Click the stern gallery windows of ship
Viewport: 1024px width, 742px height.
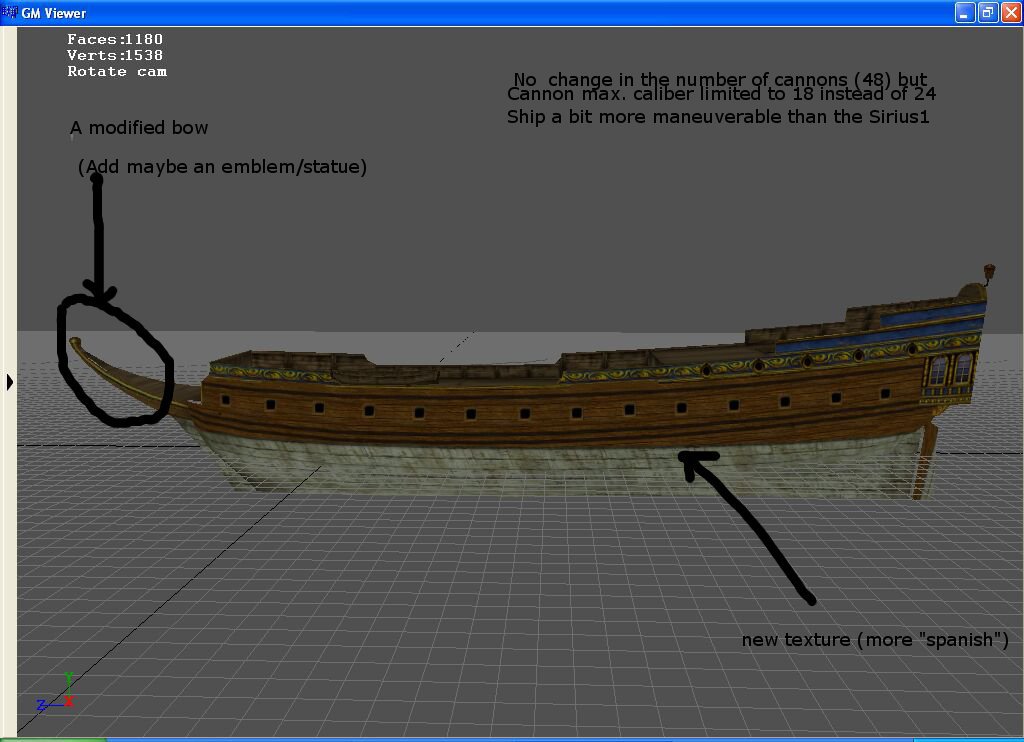[950, 370]
